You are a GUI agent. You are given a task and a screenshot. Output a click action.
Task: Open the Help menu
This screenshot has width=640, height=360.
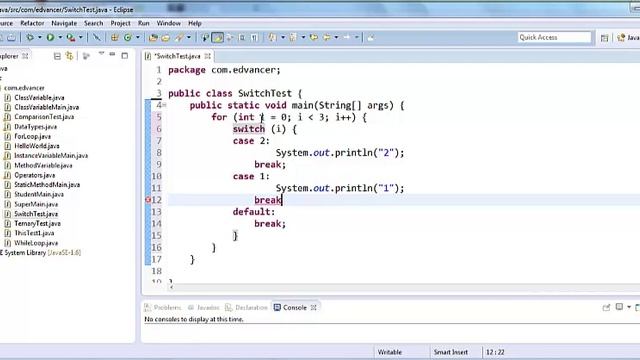pyautogui.click(x=195, y=23)
